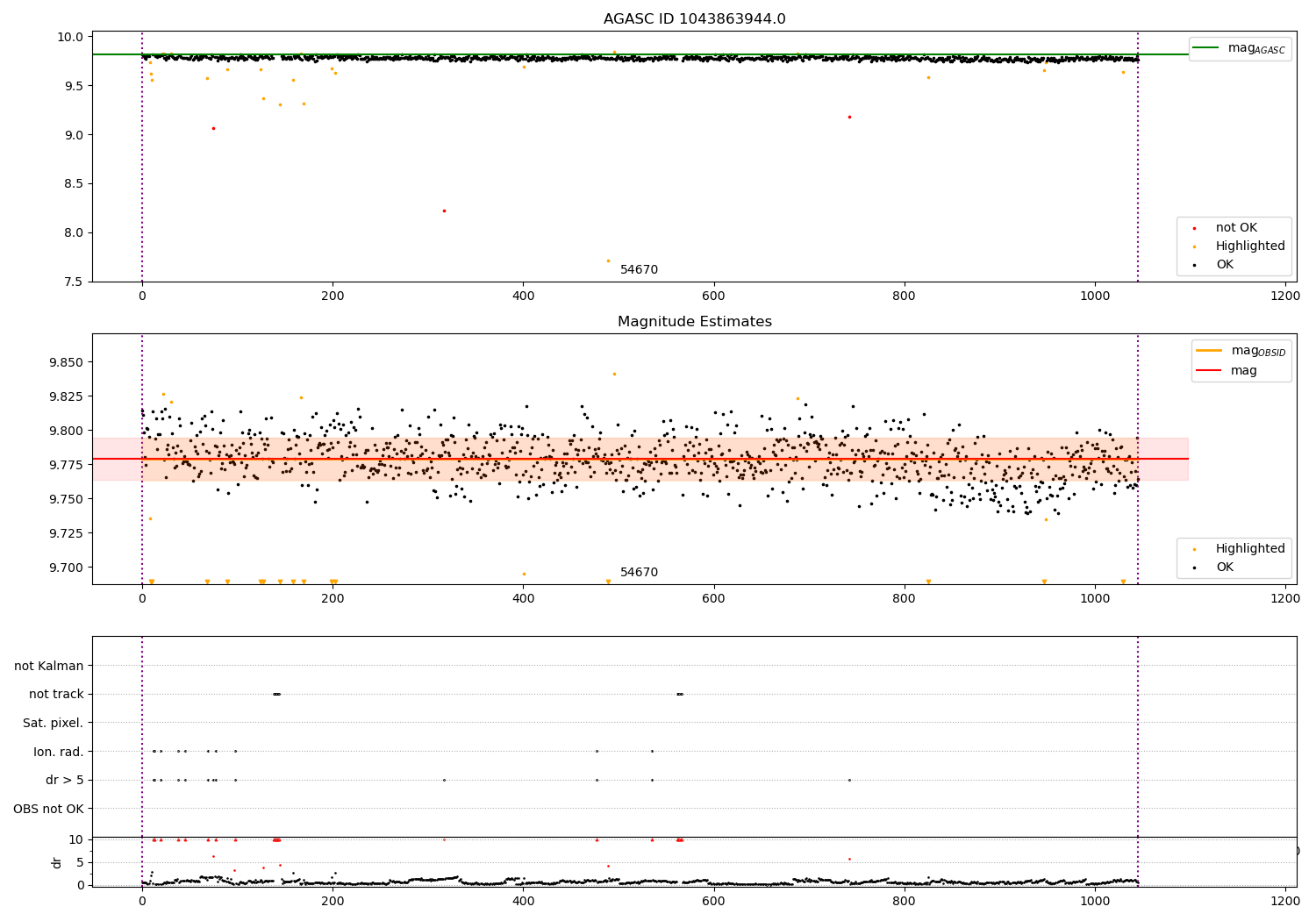Click the lone 'dr > 5' marker near x 740
The height and width of the screenshot is (921, 1316).
pos(849,780)
